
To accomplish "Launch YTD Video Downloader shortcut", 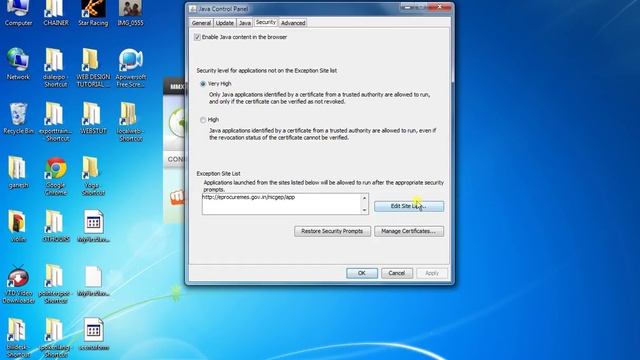I will (18, 284).
